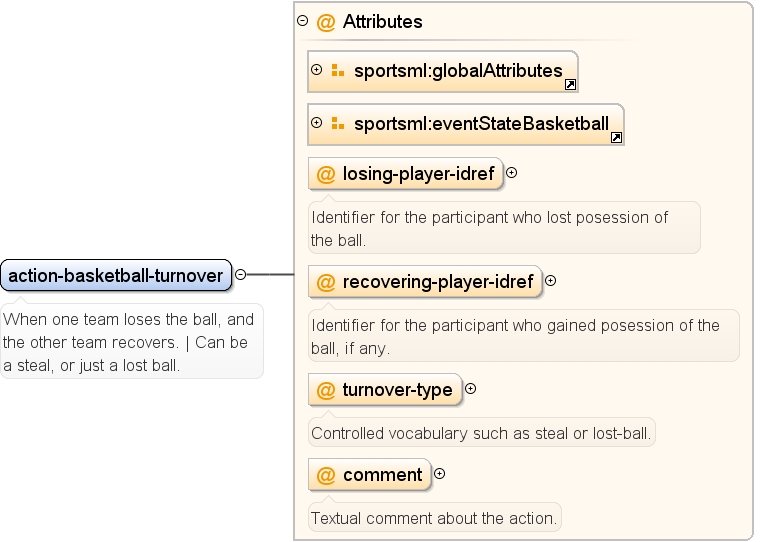This screenshot has height=542, width=771.
Task: Click the globalAttributes reference arrow icon
Action: (x=570, y=85)
